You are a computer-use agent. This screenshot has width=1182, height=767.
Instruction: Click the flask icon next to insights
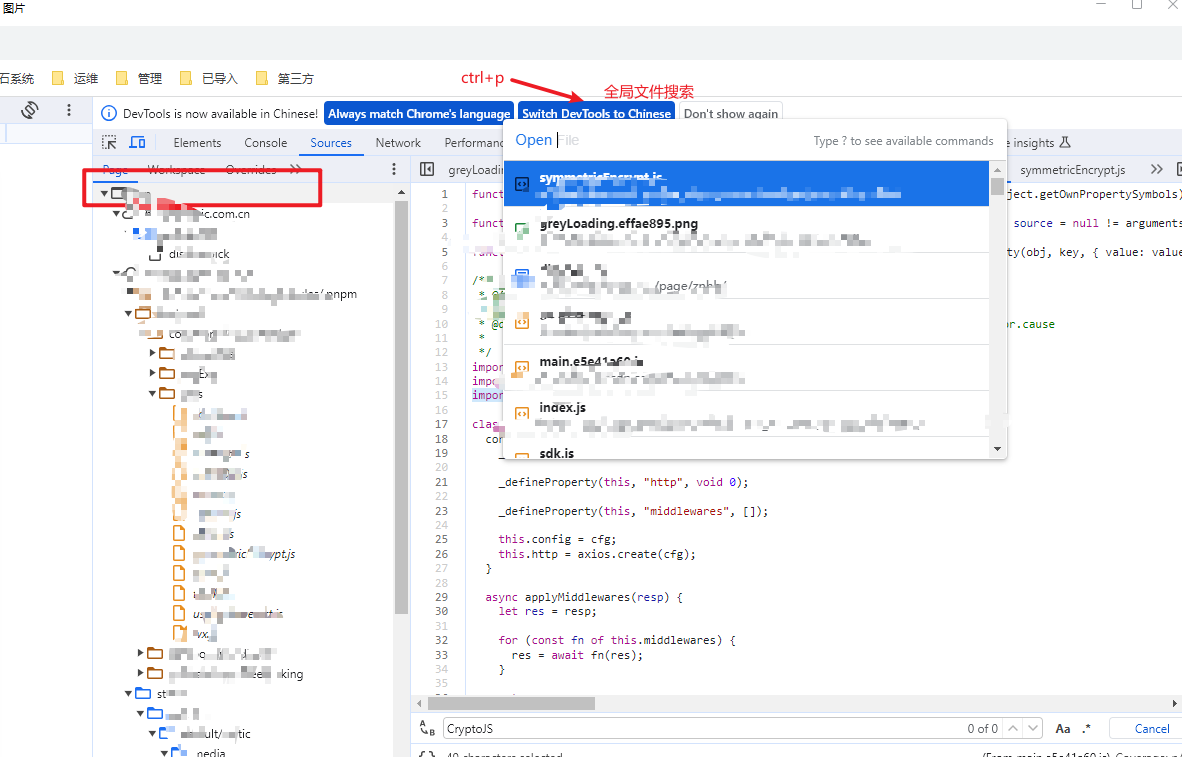[x=1065, y=142]
